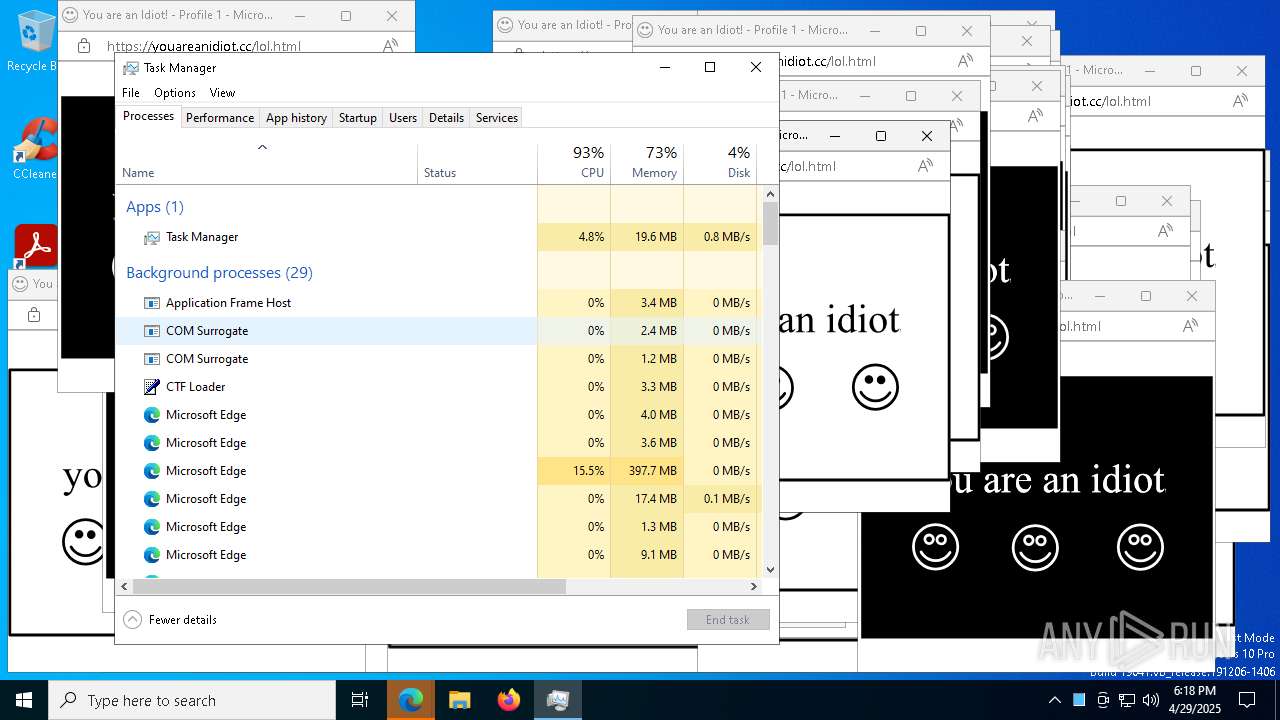Switch to the Details tab

pos(446,118)
